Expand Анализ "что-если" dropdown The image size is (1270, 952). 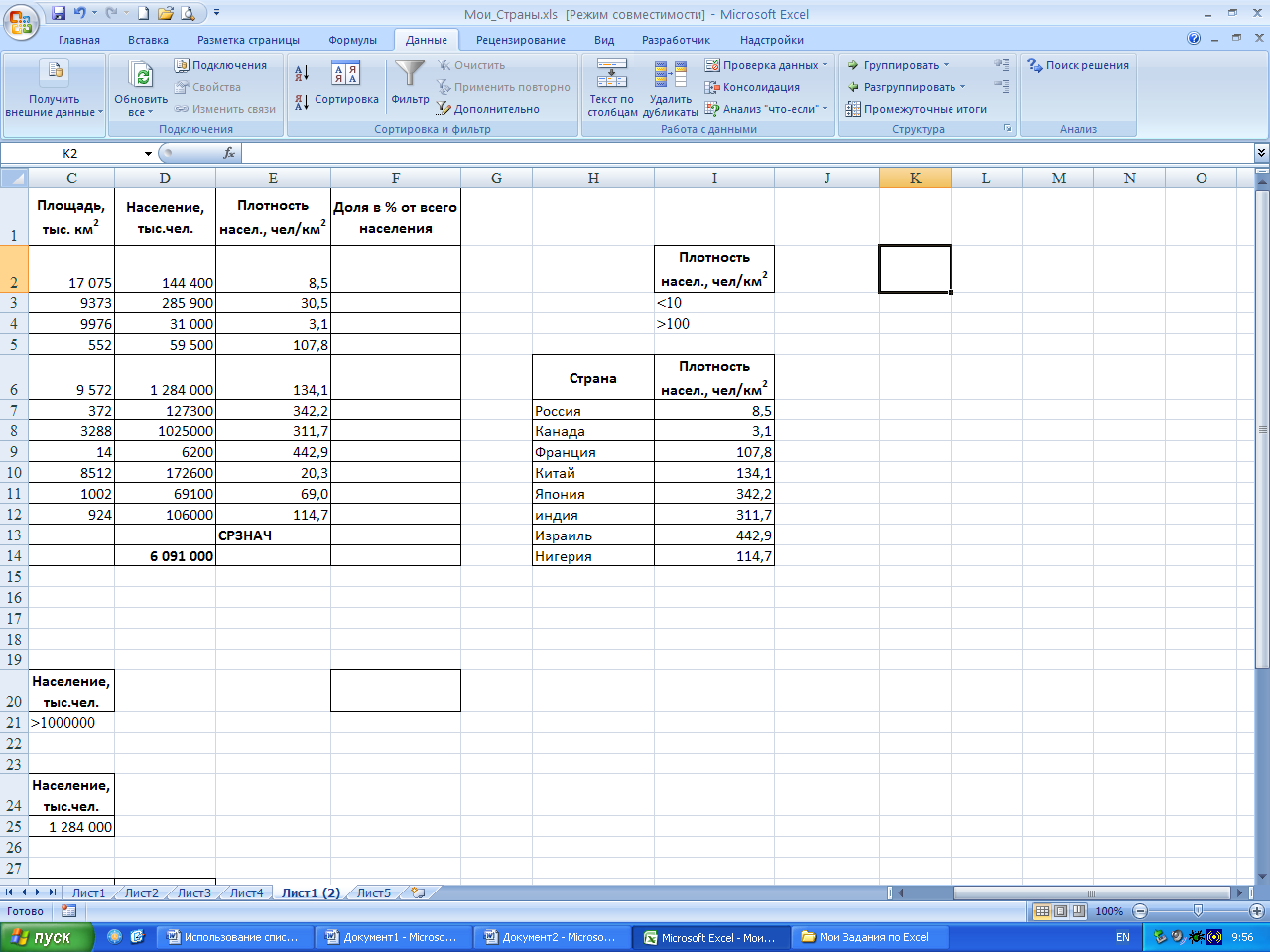(825, 109)
